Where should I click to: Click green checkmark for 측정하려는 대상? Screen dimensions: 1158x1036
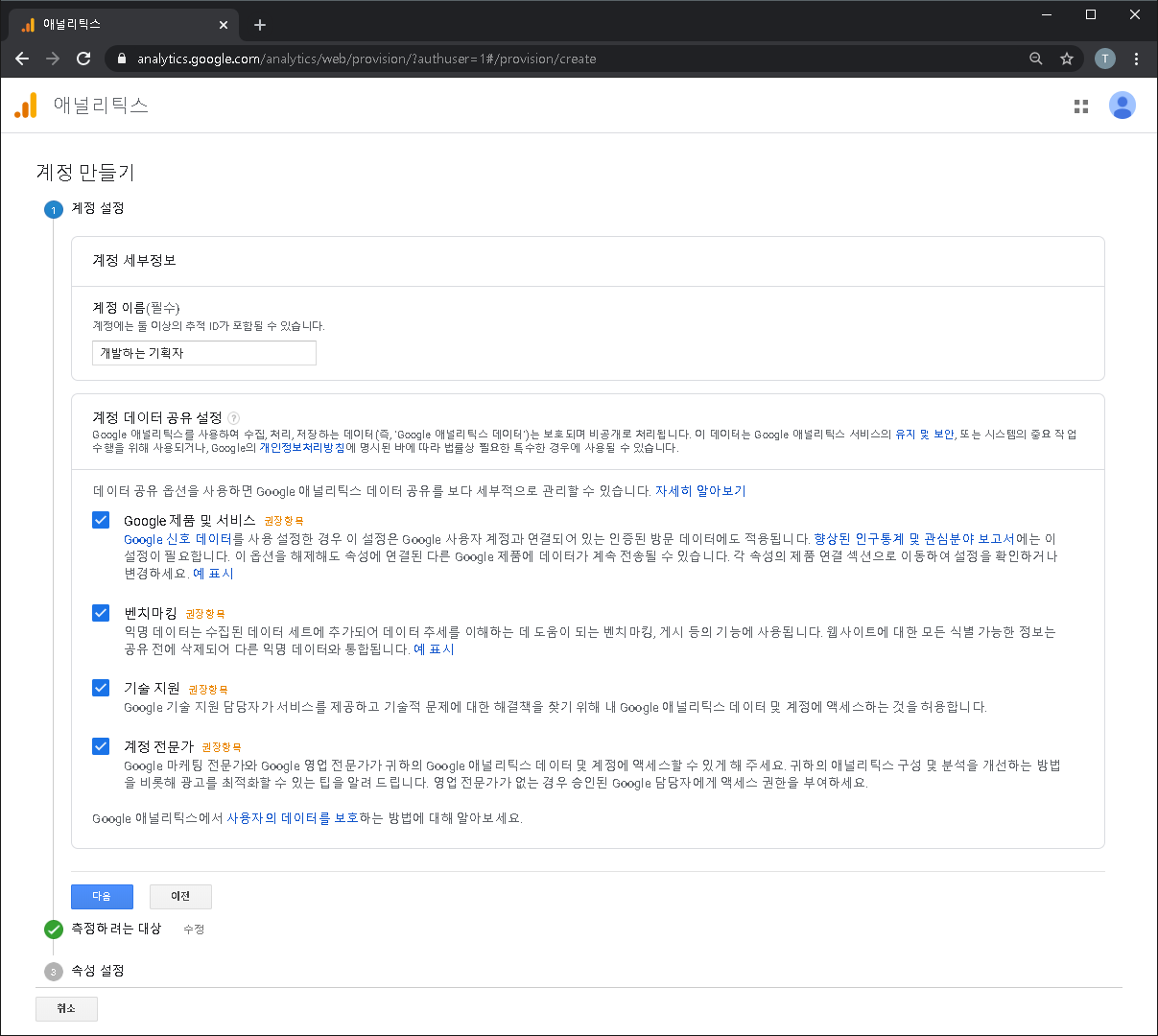[54, 929]
